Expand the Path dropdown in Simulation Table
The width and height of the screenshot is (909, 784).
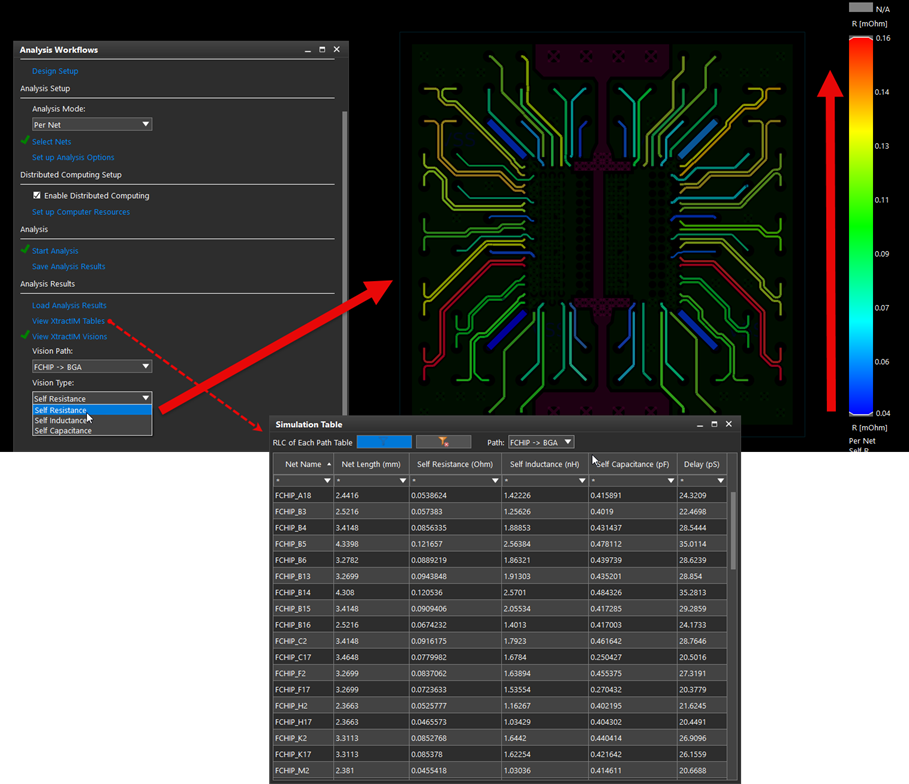point(541,442)
